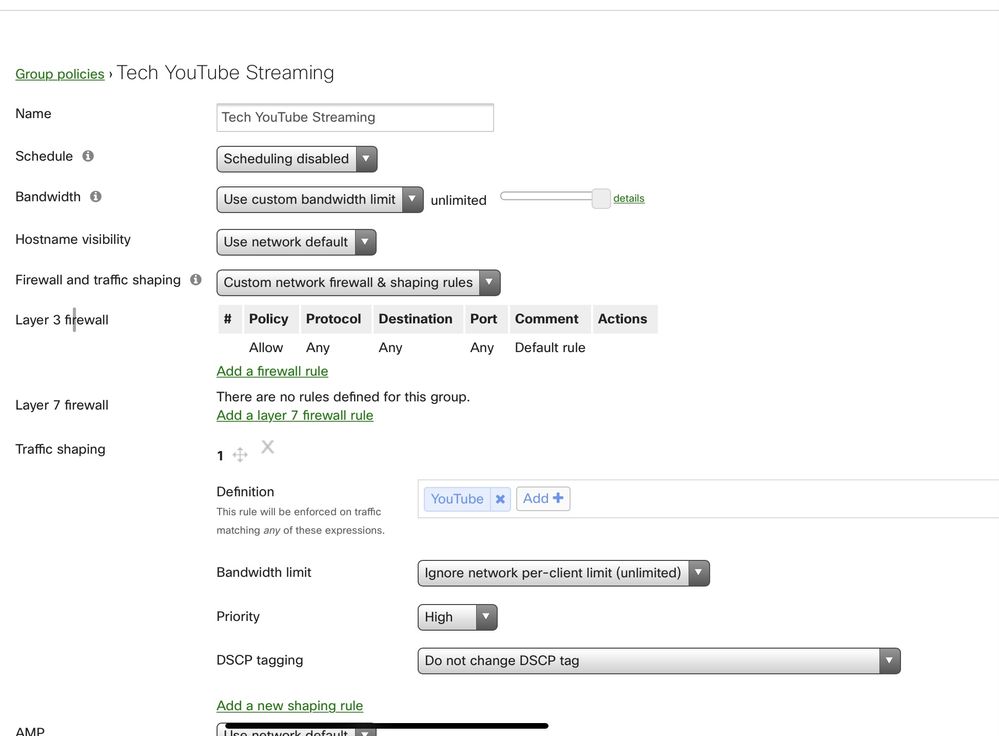
Task: Click the Bandwidth info icon
Action: click(x=96, y=197)
